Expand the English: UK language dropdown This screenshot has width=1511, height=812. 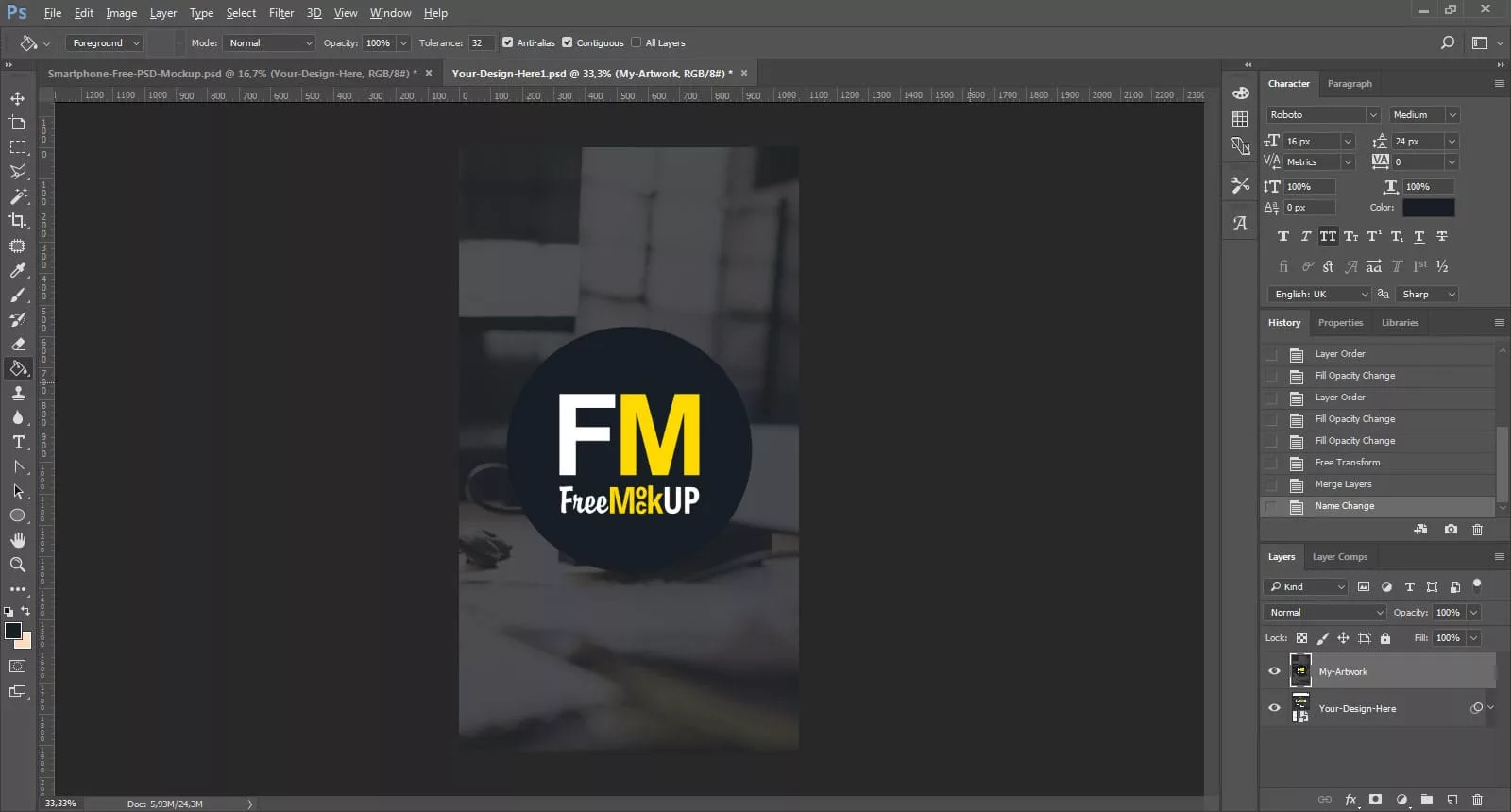point(1318,294)
